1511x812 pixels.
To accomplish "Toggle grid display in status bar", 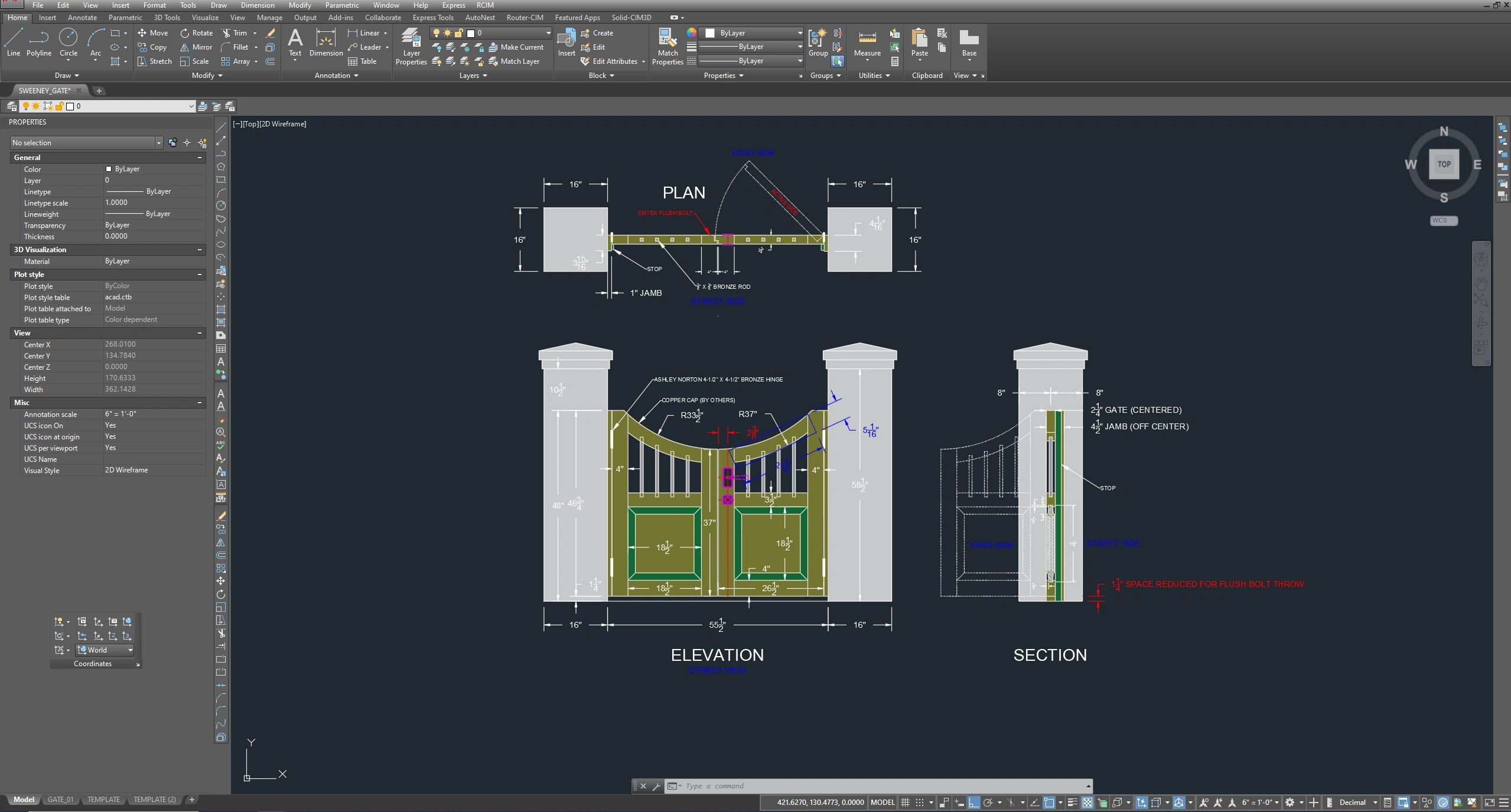I will pyautogui.click(x=905, y=802).
